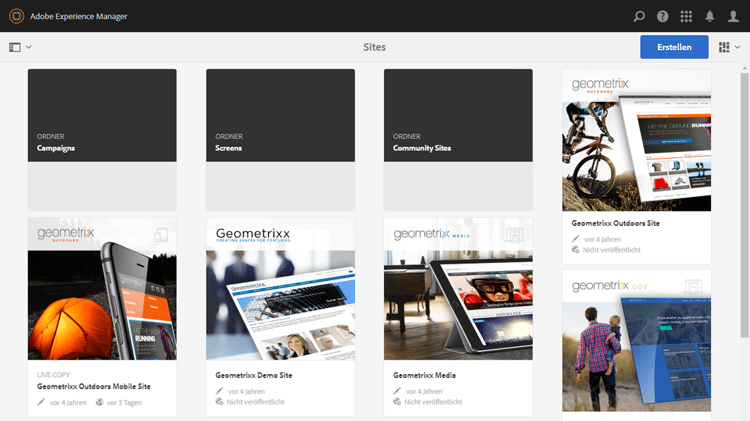The width and height of the screenshot is (750, 421).
Task: Click pencil modified icon on Outdoors Mobile Site
Action: pos(41,402)
